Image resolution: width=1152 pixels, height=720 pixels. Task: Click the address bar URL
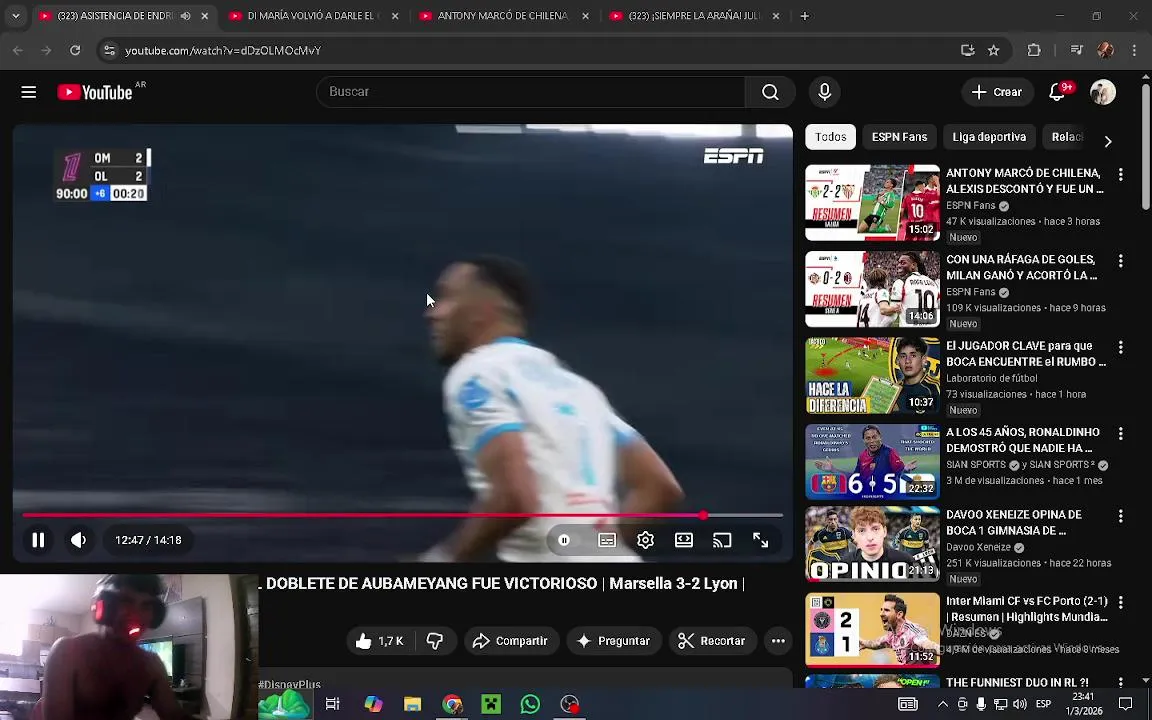tap(223, 50)
